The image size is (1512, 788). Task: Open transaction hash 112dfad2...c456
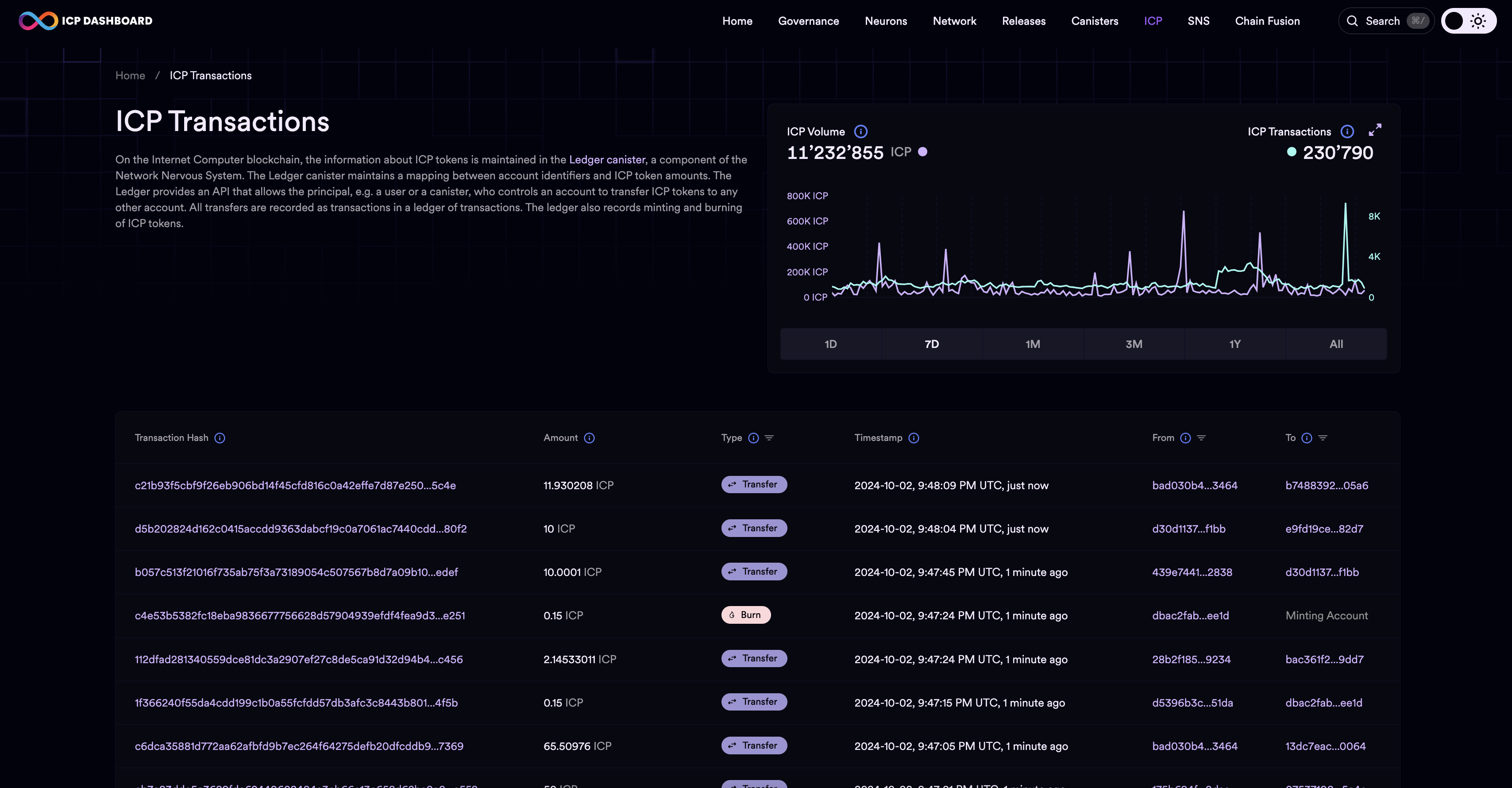coord(299,660)
